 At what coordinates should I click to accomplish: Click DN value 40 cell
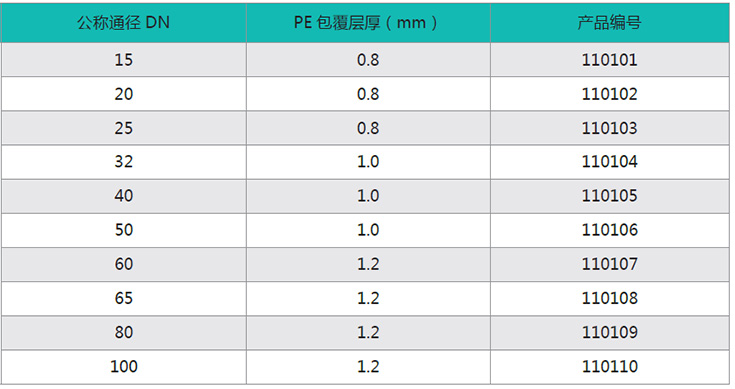(124, 196)
